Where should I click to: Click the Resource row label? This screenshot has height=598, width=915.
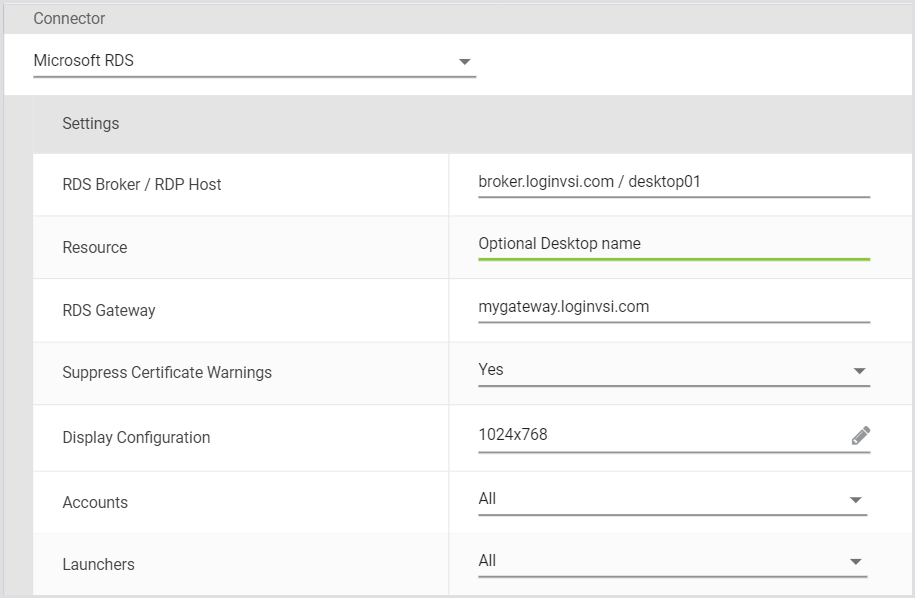click(x=95, y=248)
